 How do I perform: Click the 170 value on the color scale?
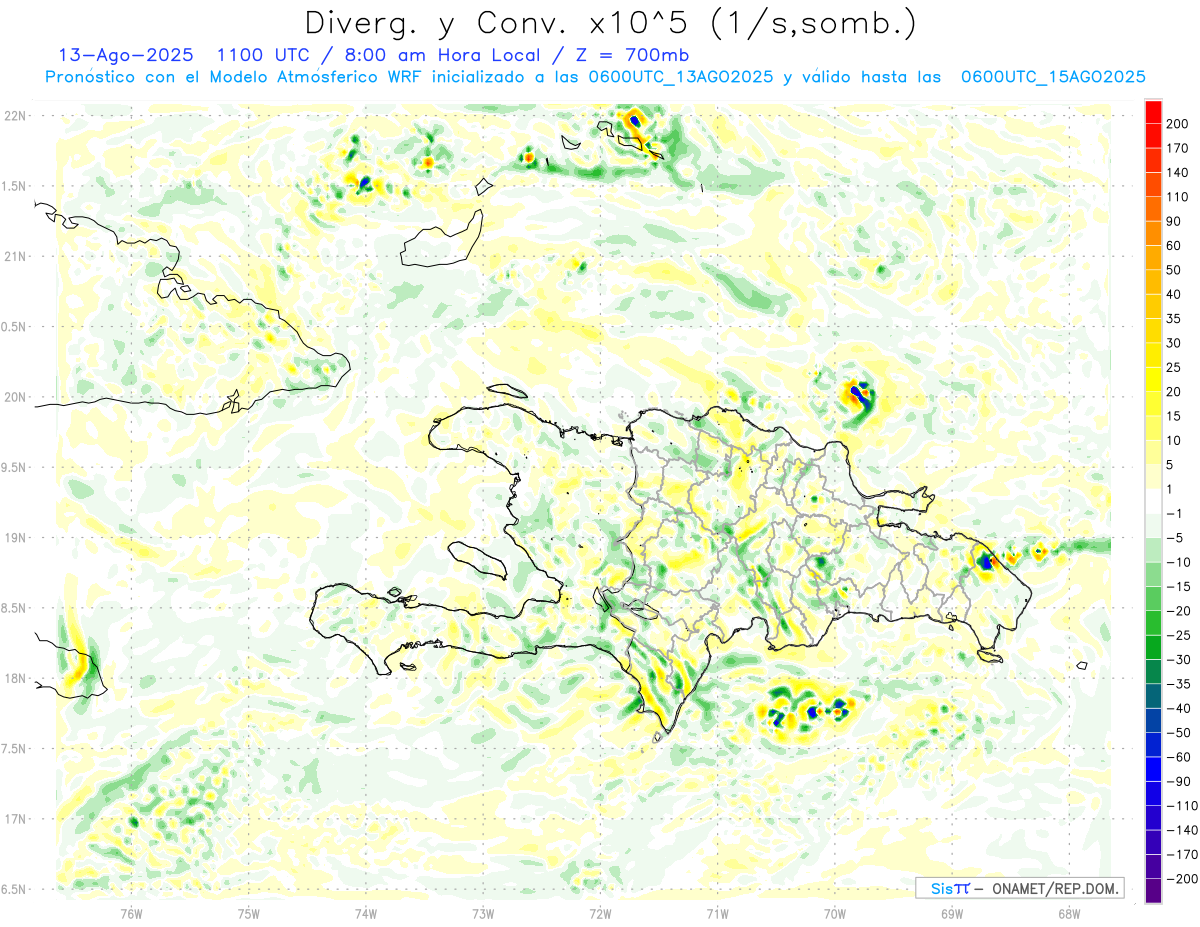(x=1177, y=148)
